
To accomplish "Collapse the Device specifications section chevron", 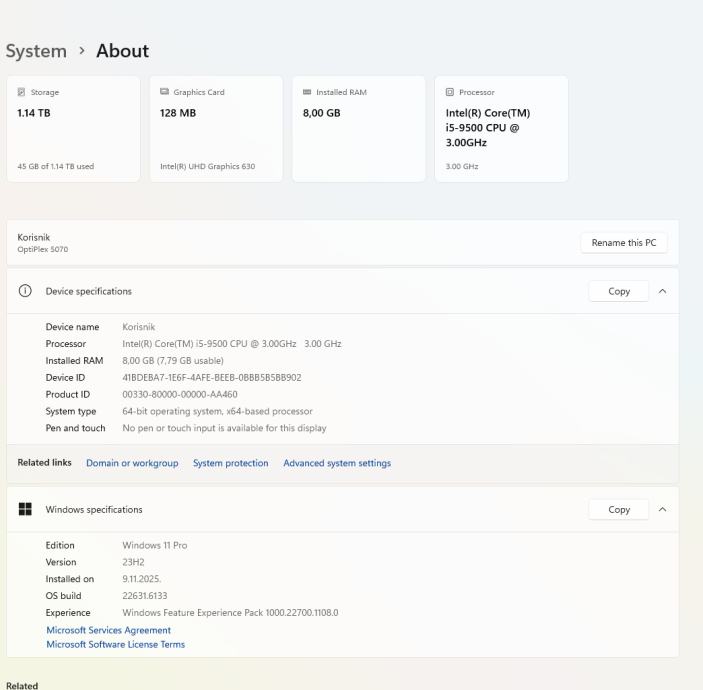I will (x=661, y=291).
